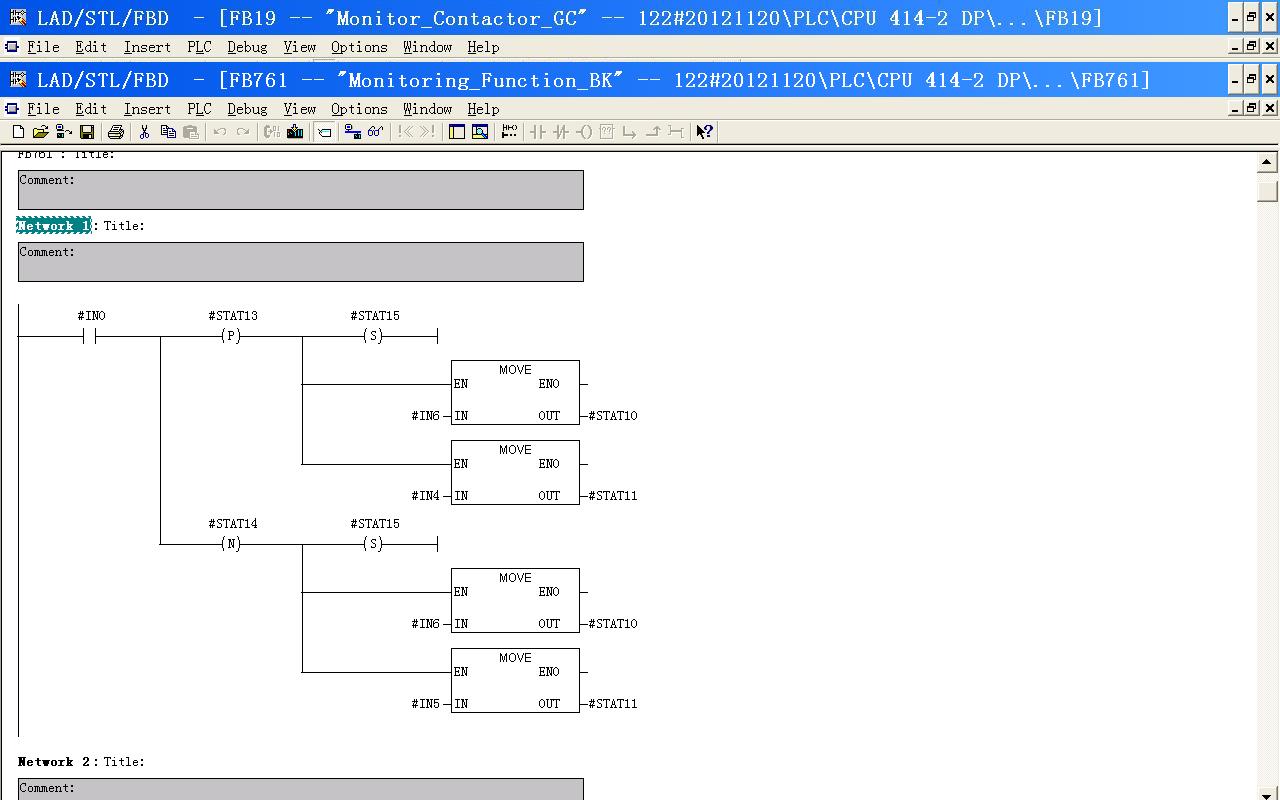Open the View menu in lower menu bar
1280x800 pixels.
pos(299,109)
